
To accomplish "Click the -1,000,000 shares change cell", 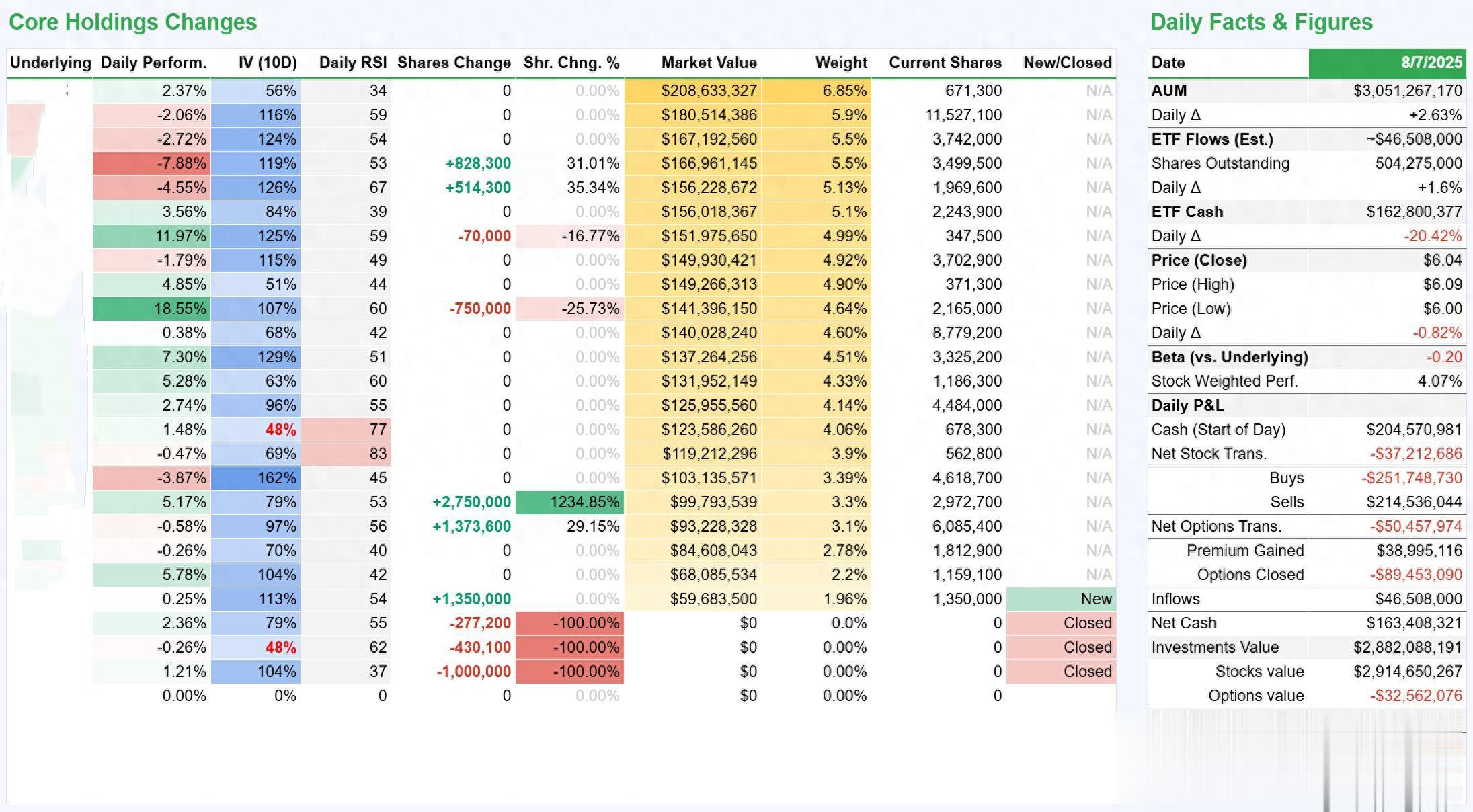I will coord(473,672).
